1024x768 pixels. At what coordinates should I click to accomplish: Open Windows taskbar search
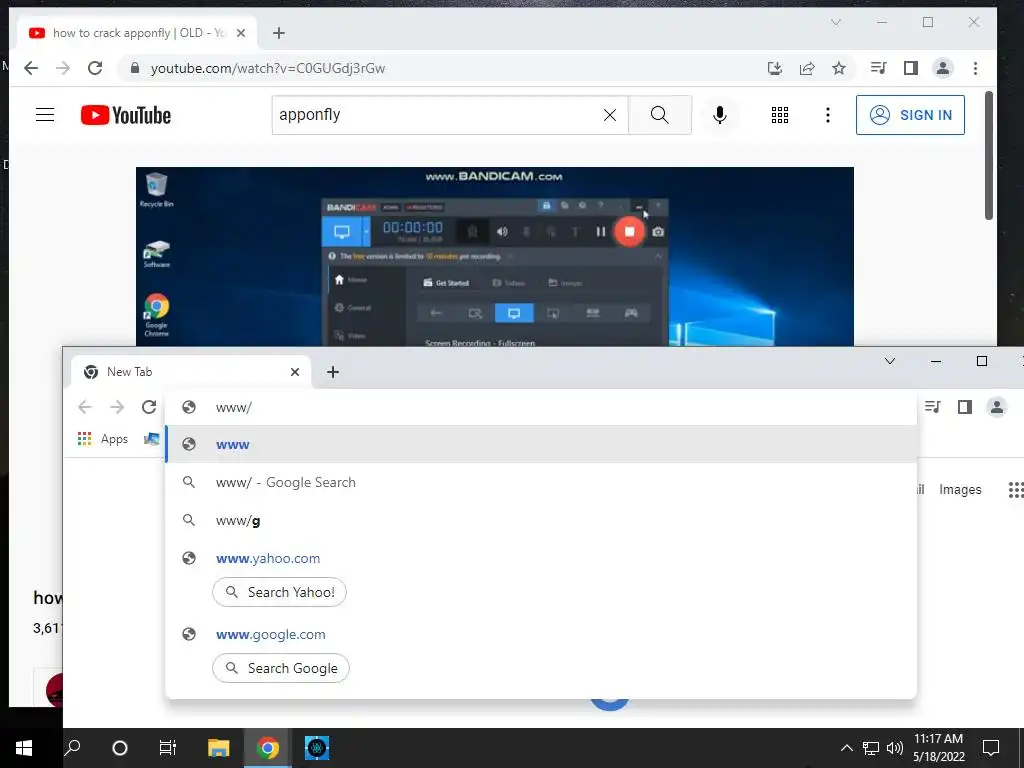(72, 748)
